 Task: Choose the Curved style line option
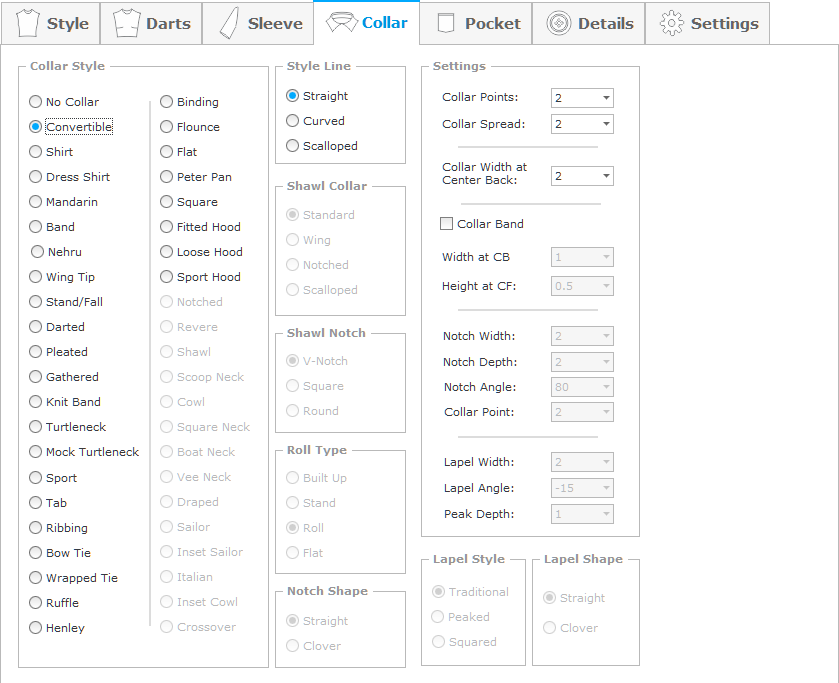293,121
